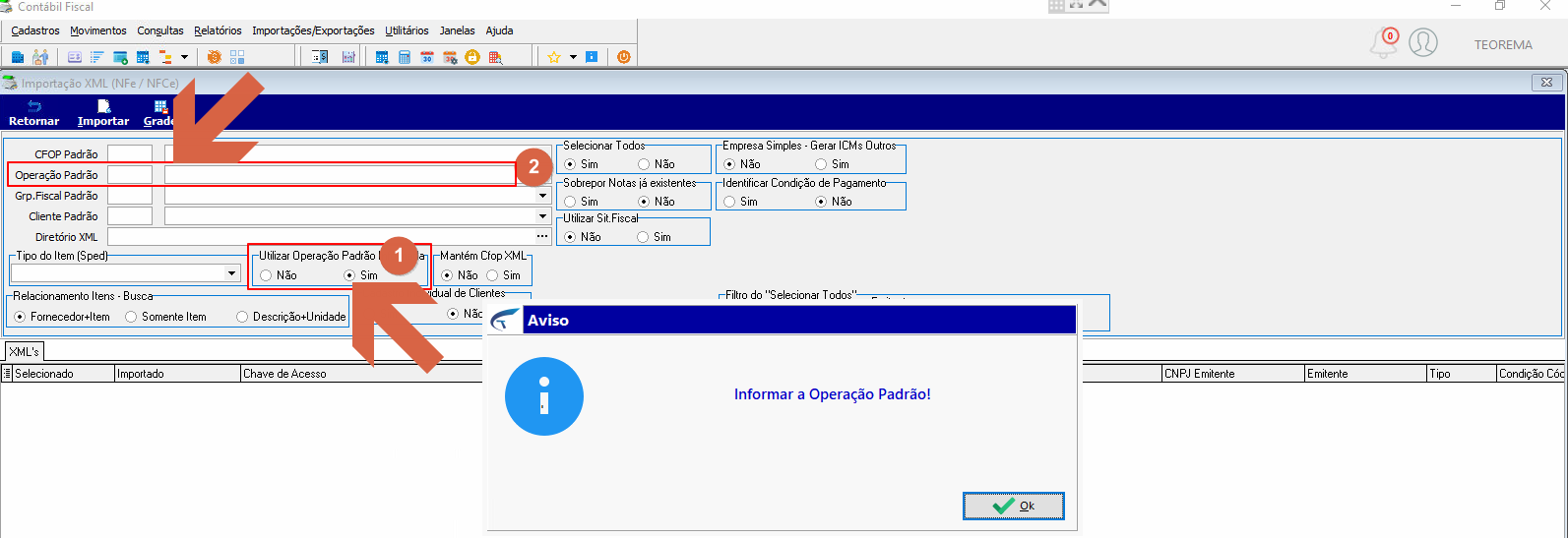Open the Tipo do Item (Sped) dropdown
This screenshot has width=1568, height=538.
click(232, 273)
